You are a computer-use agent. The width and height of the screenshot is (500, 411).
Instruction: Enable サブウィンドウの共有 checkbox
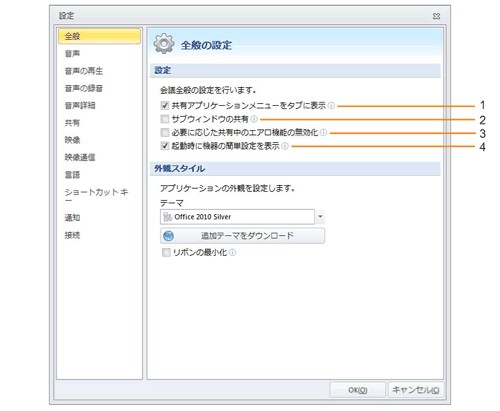pos(165,119)
